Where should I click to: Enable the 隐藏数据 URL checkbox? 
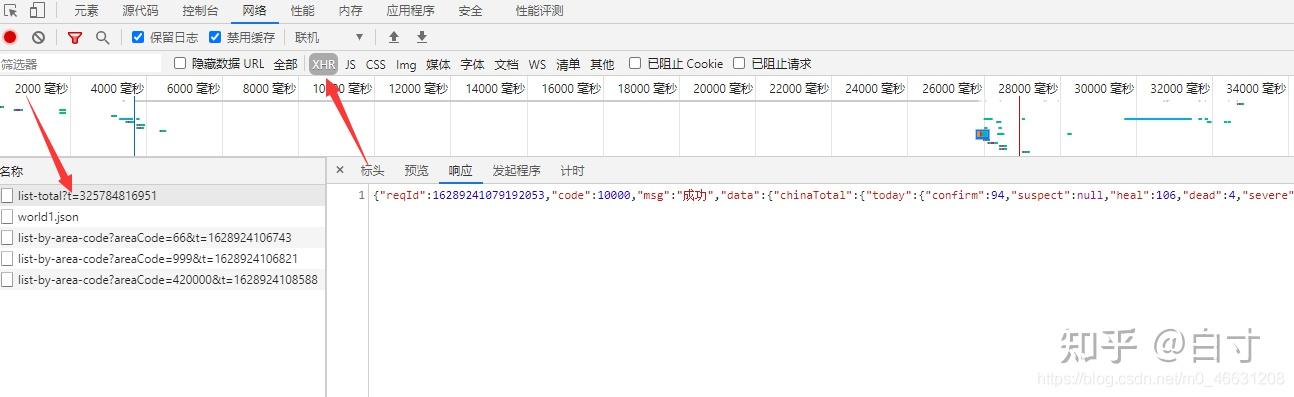click(180, 63)
